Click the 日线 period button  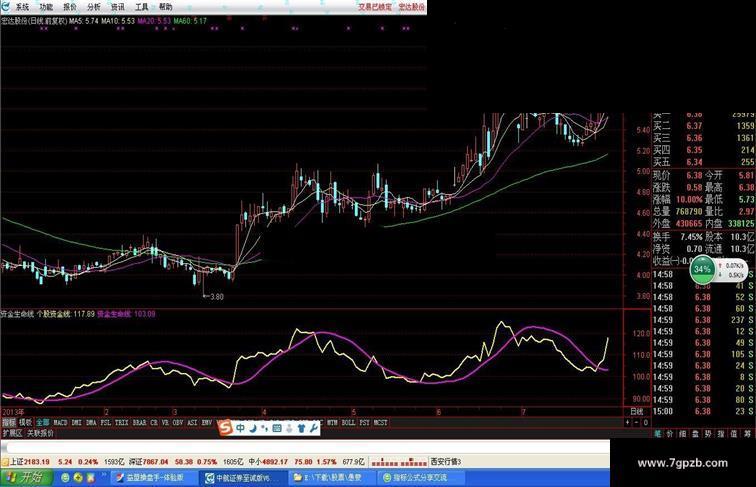coord(637,411)
